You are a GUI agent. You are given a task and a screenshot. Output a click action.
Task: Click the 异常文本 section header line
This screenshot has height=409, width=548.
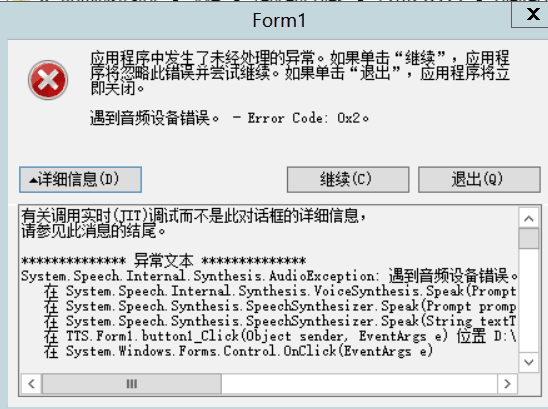click(164, 261)
